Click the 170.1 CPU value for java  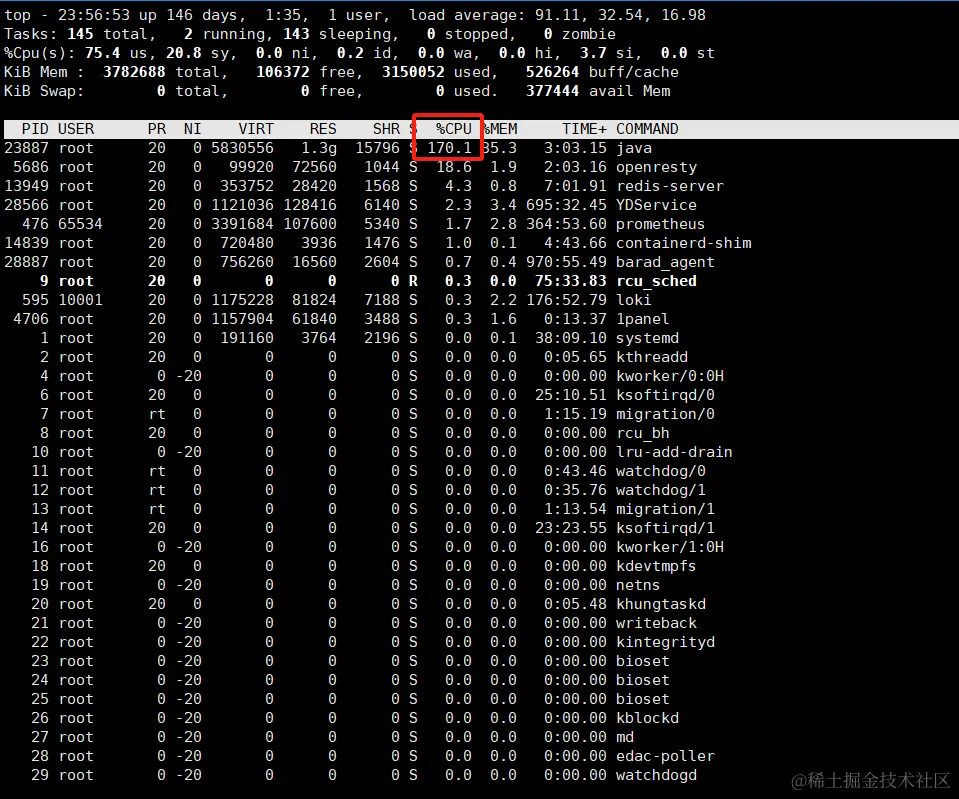coord(450,148)
